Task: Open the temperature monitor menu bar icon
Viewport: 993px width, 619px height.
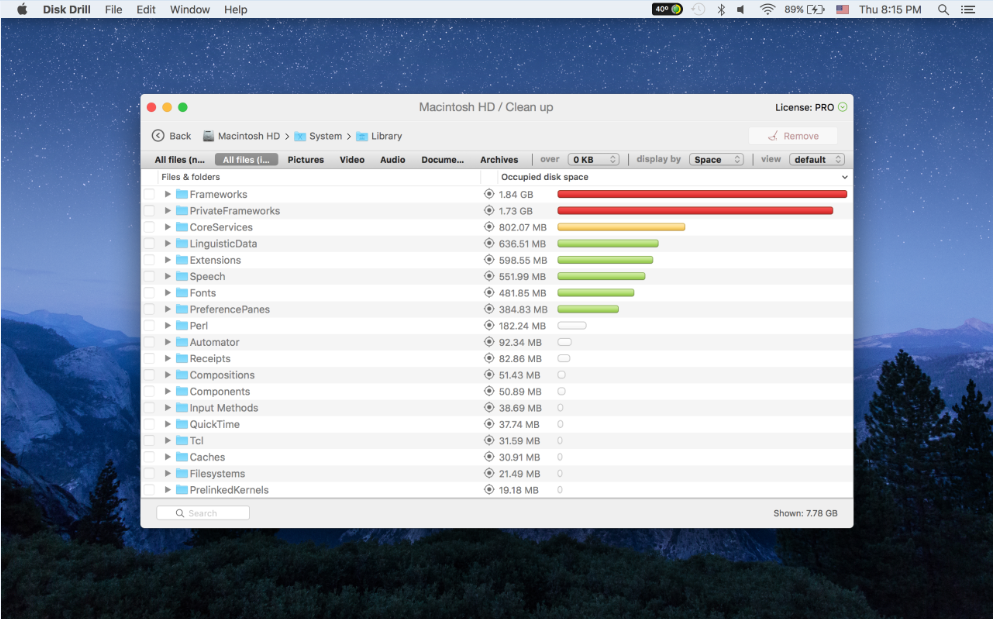Action: coord(667,10)
